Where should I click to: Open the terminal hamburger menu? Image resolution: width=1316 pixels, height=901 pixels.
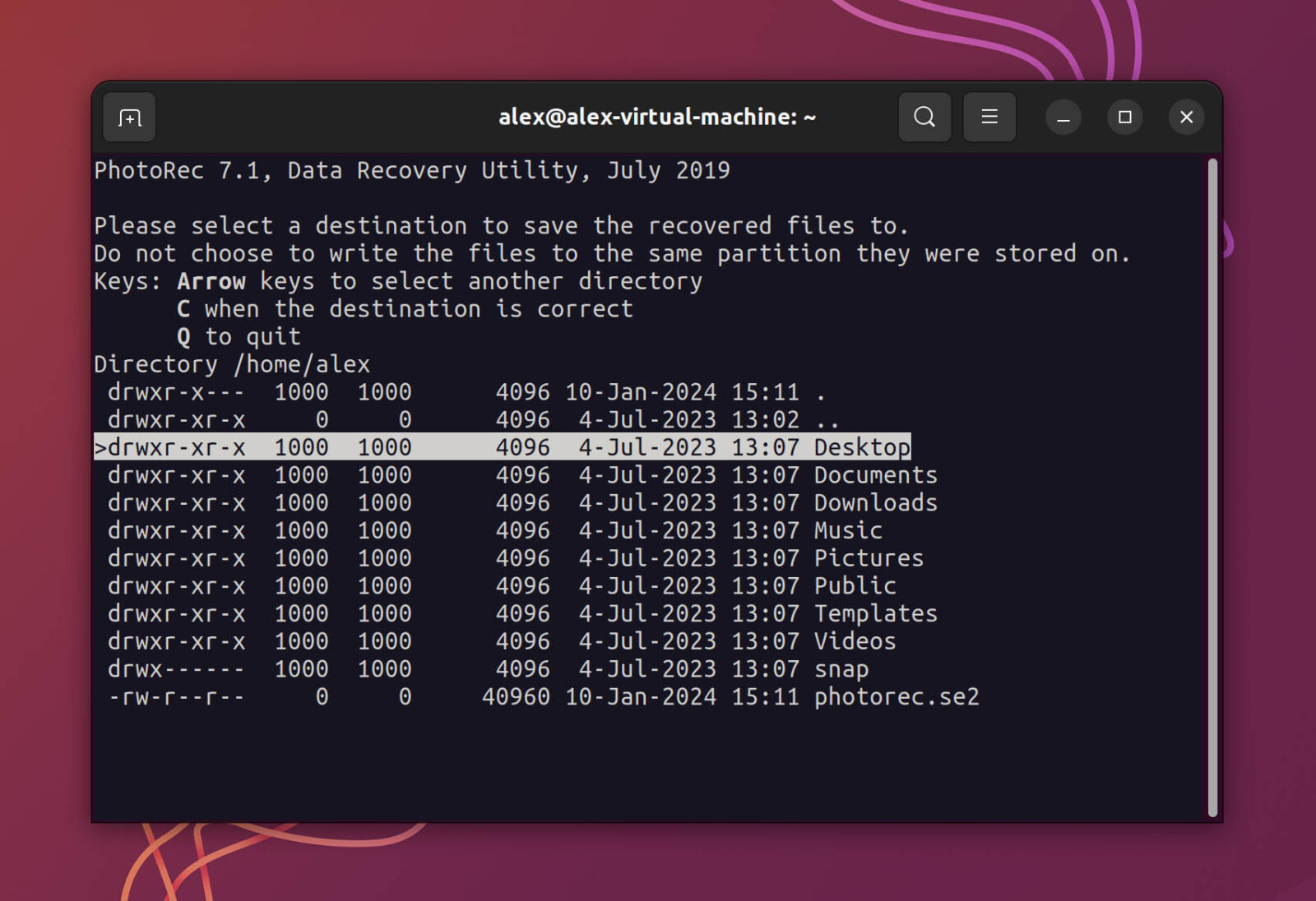tap(989, 117)
